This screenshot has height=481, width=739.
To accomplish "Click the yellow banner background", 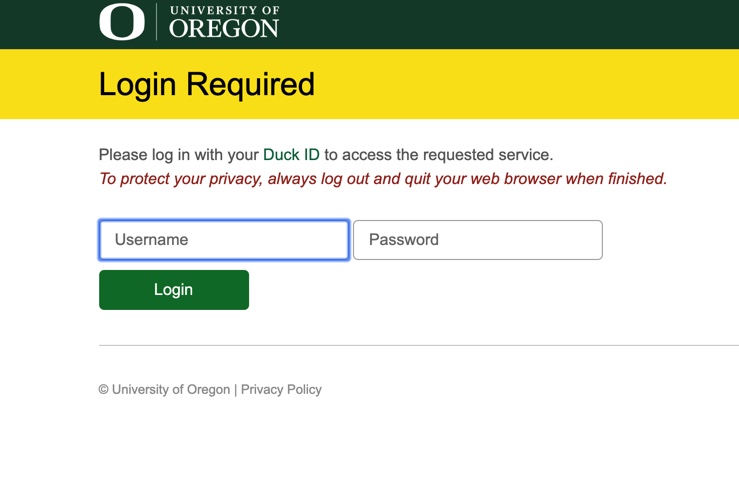I will 518,84.
